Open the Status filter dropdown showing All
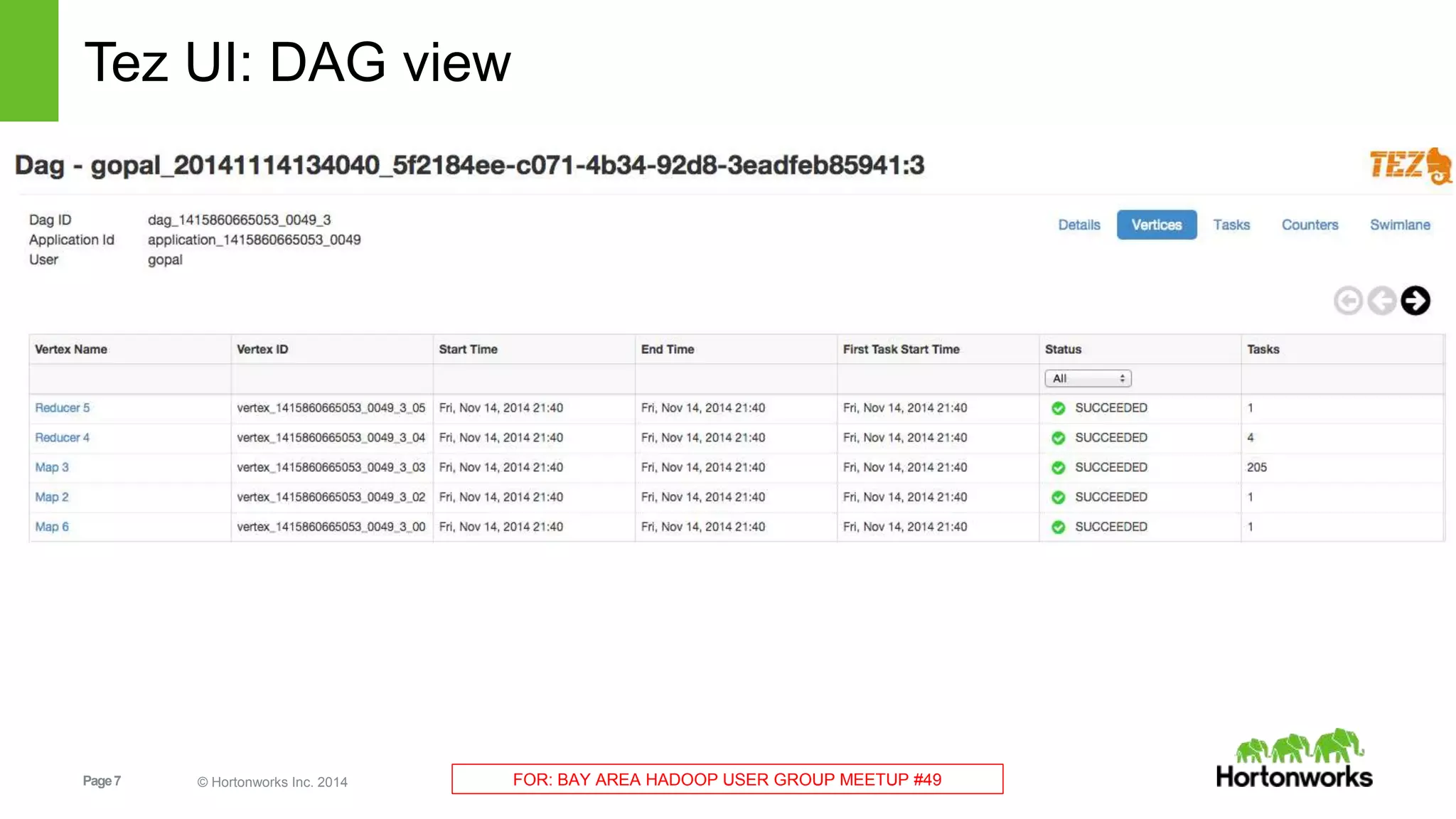This screenshot has width=1456, height=819. (x=1088, y=379)
